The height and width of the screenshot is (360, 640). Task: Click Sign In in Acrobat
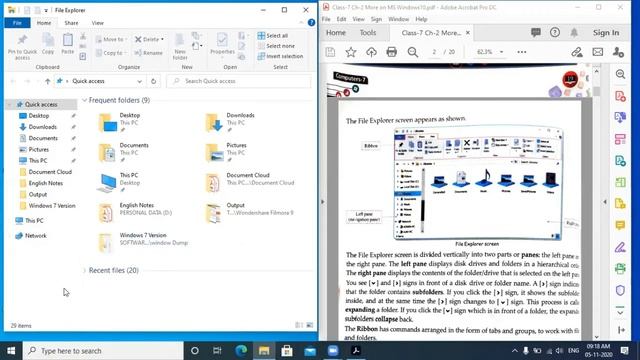pos(606,33)
